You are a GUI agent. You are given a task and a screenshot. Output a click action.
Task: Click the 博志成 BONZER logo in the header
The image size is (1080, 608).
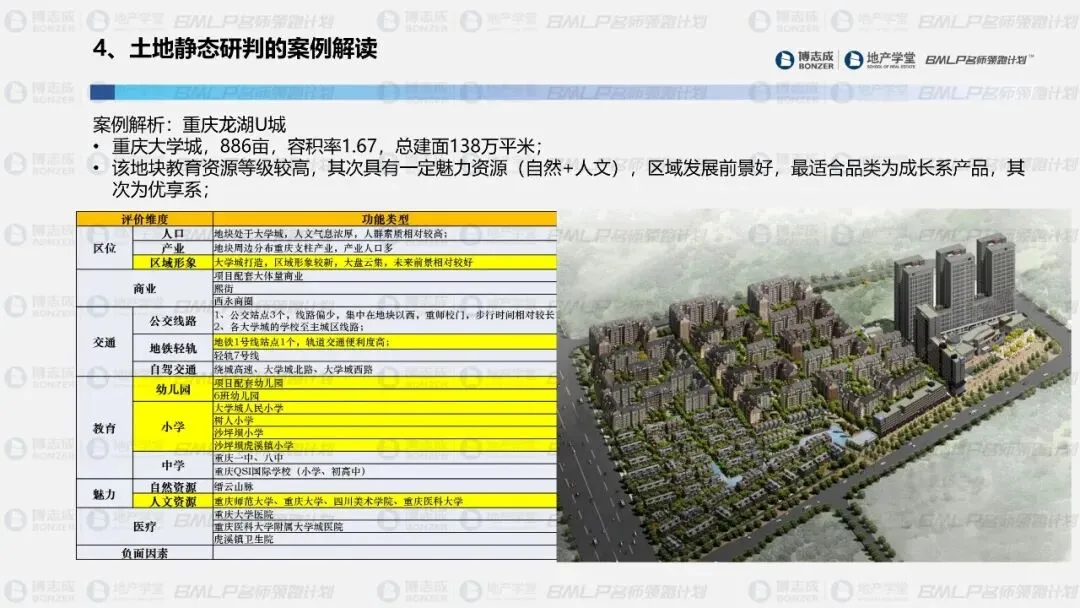(x=804, y=60)
